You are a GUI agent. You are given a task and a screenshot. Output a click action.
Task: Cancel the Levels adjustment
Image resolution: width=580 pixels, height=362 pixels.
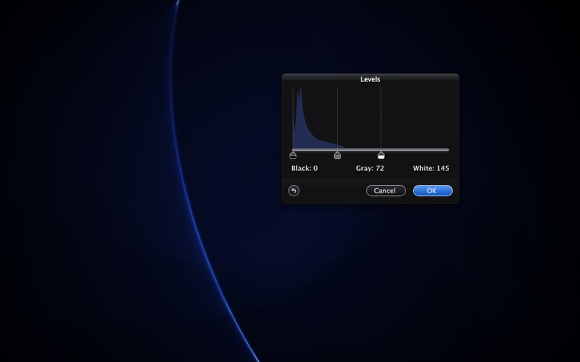tap(385, 191)
